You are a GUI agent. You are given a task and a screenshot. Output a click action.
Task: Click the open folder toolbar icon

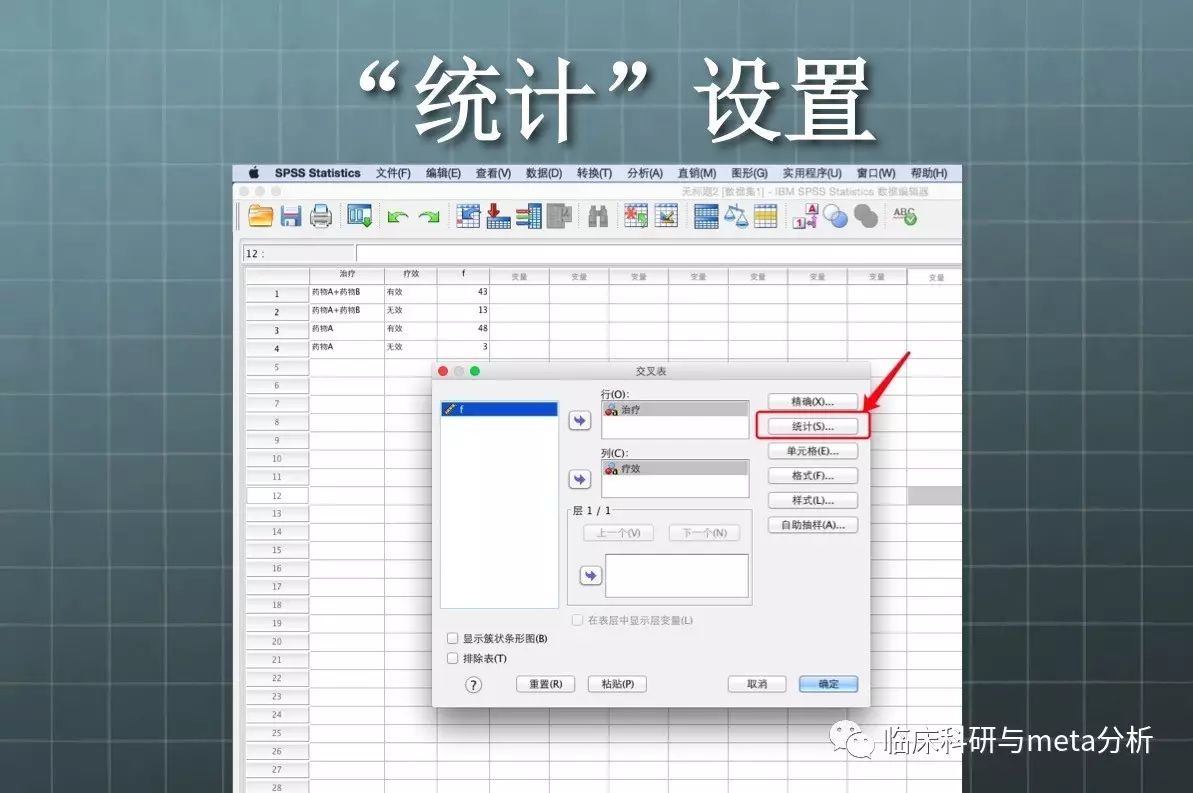tap(260, 217)
